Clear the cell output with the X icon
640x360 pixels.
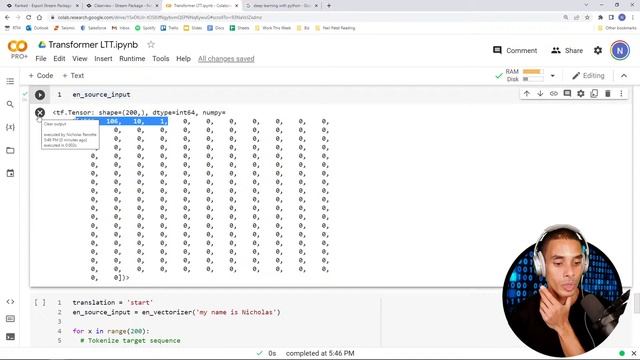pos(40,113)
